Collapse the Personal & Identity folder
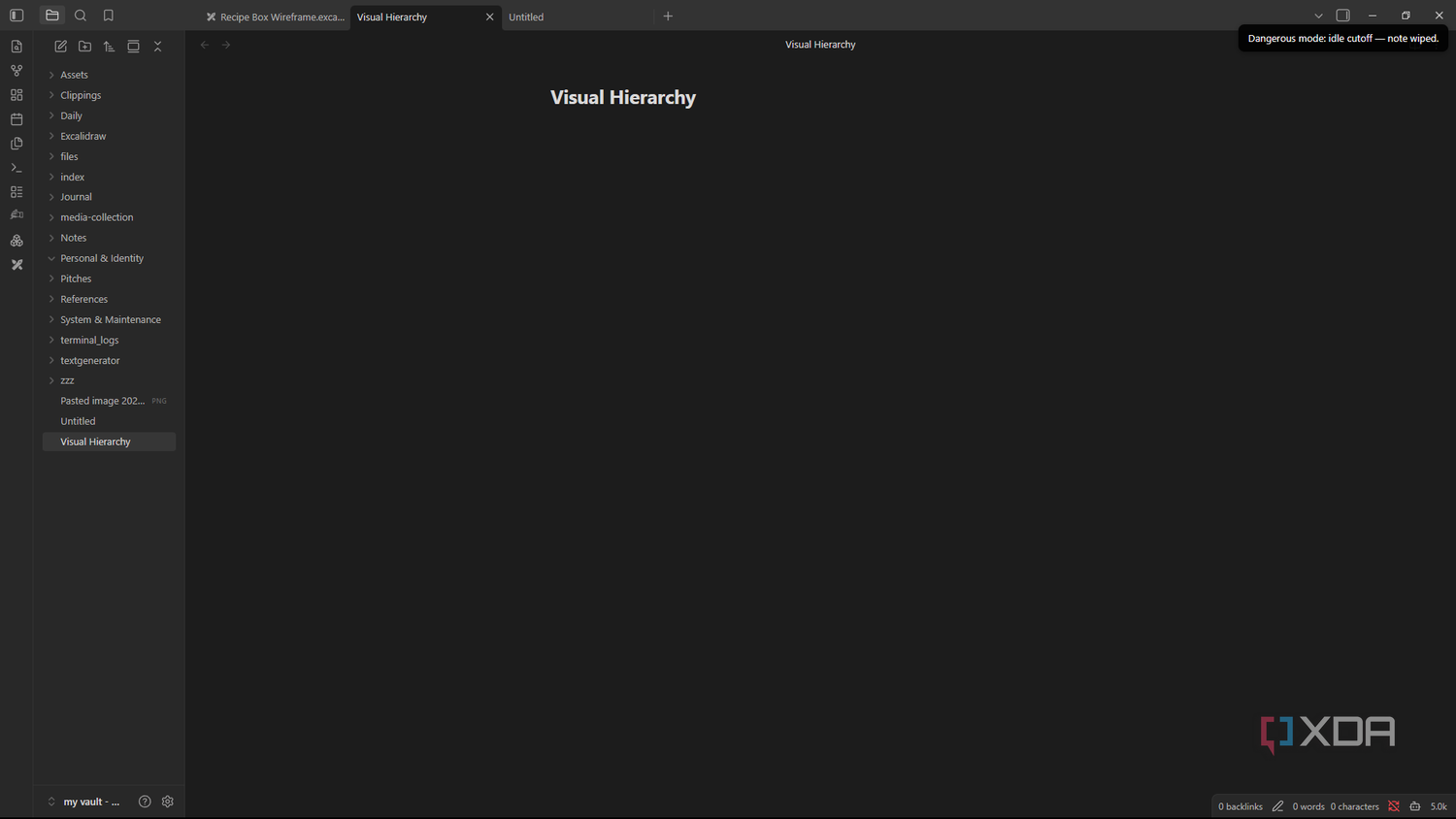 point(109,258)
